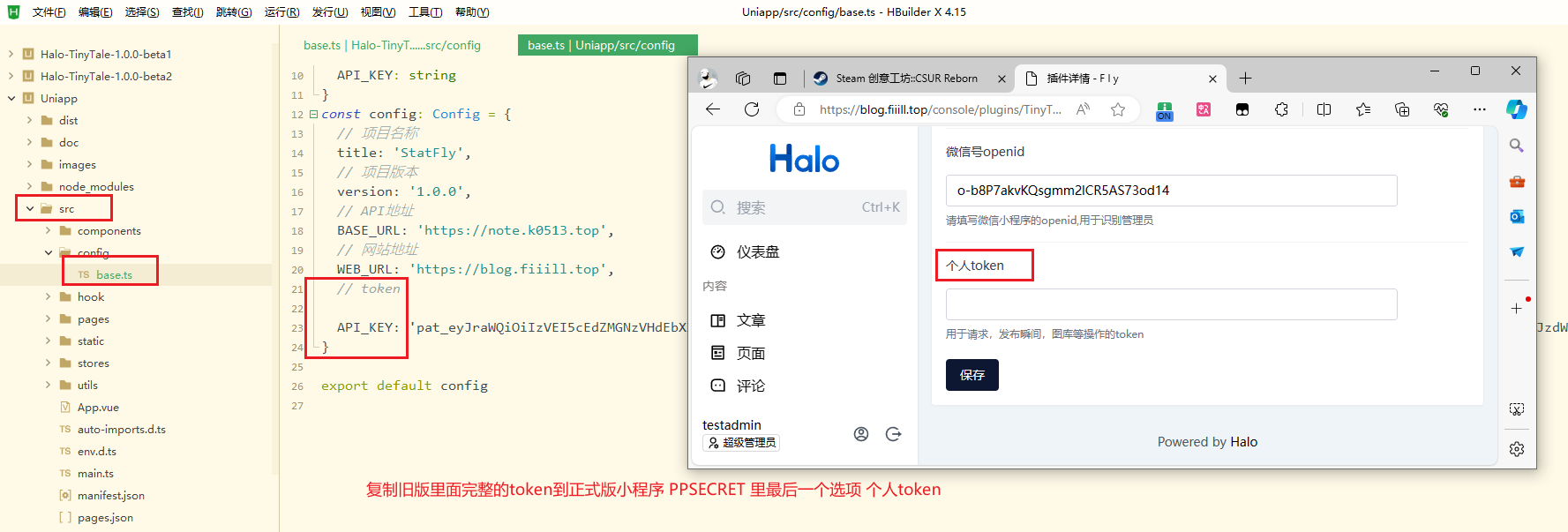Open Browser essentials heart icon
Viewport: 1568px width, 532px height.
1441,109
